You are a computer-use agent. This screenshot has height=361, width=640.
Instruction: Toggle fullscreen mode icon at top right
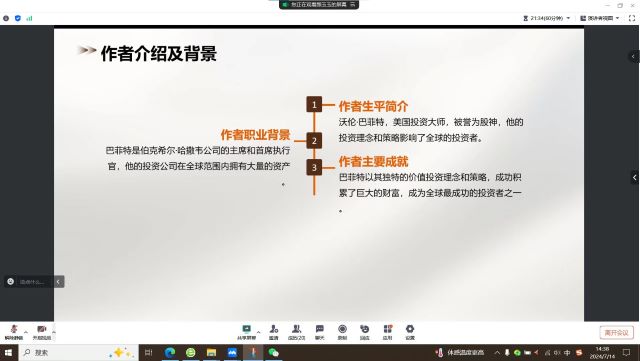[632, 18]
